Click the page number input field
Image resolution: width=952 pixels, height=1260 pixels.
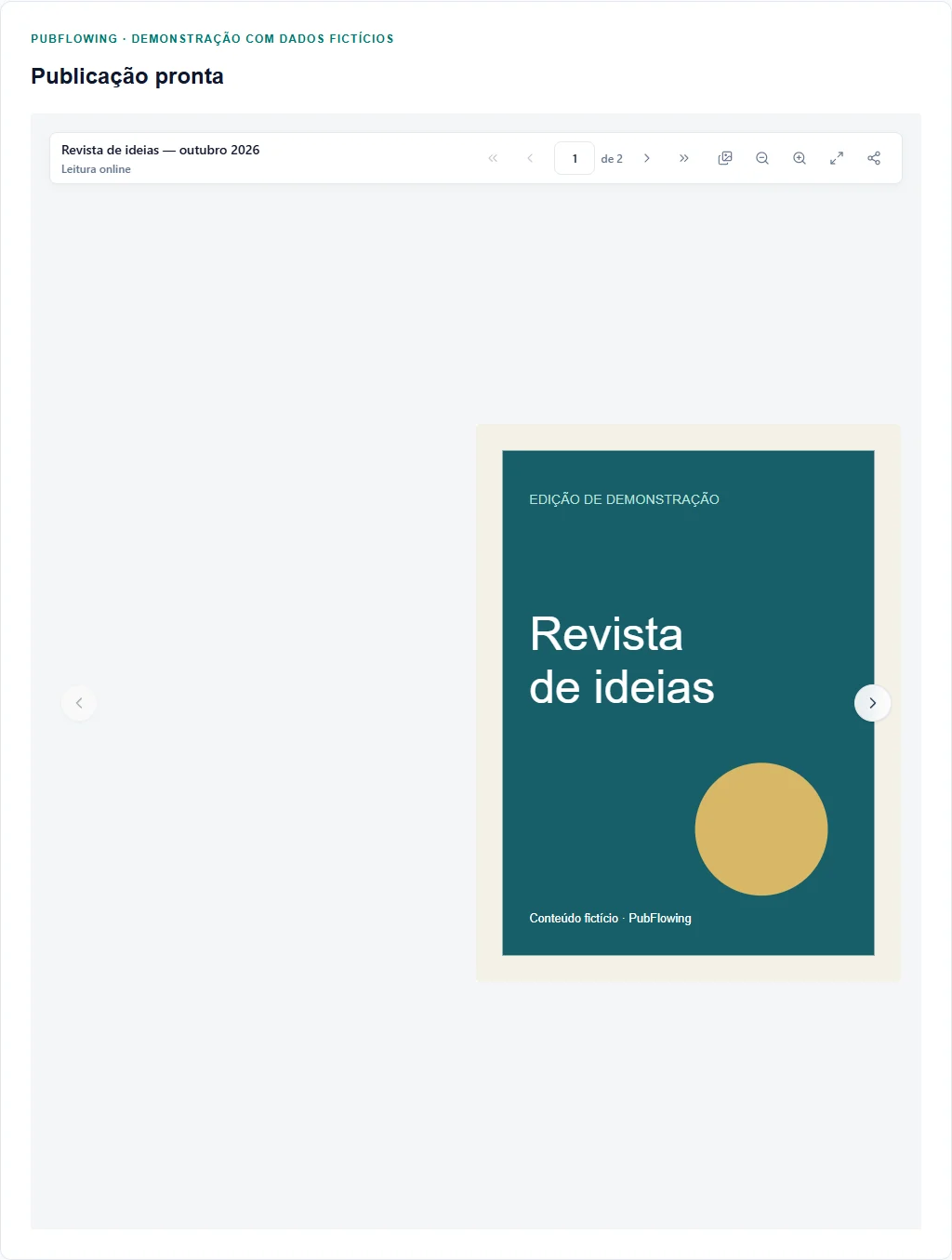point(575,158)
